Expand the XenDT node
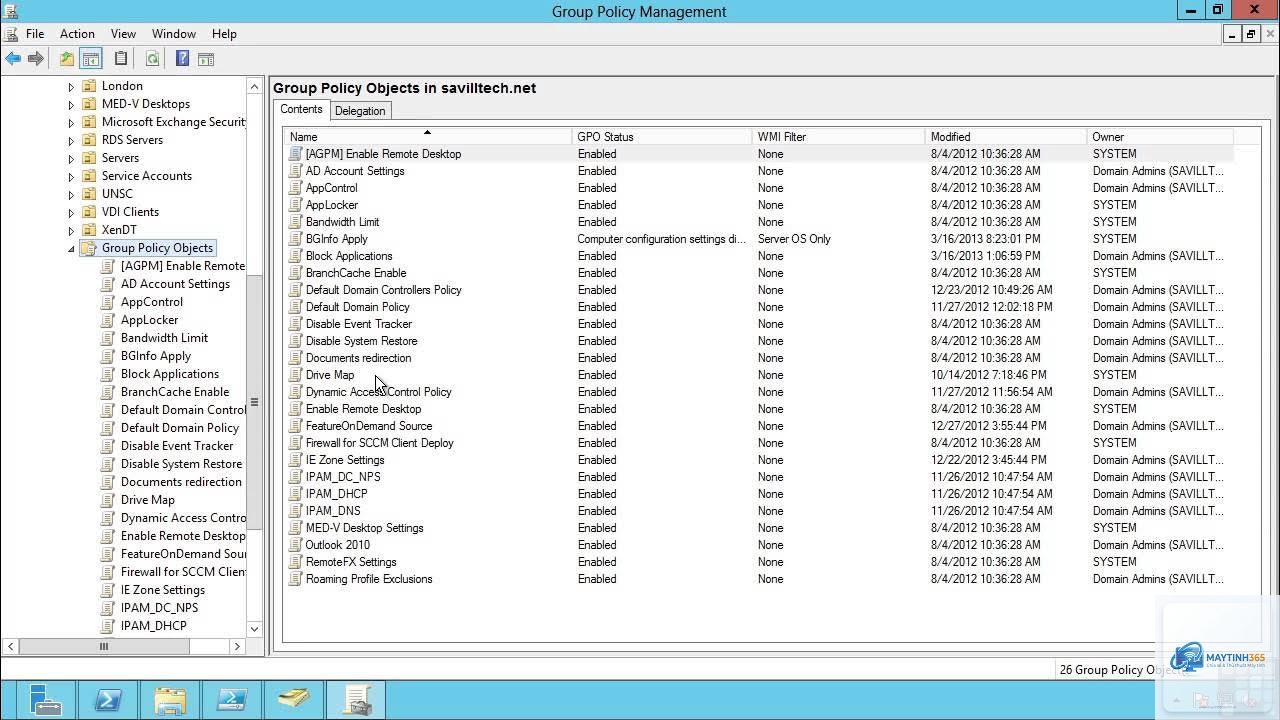This screenshot has height=720, width=1280. 71,231
